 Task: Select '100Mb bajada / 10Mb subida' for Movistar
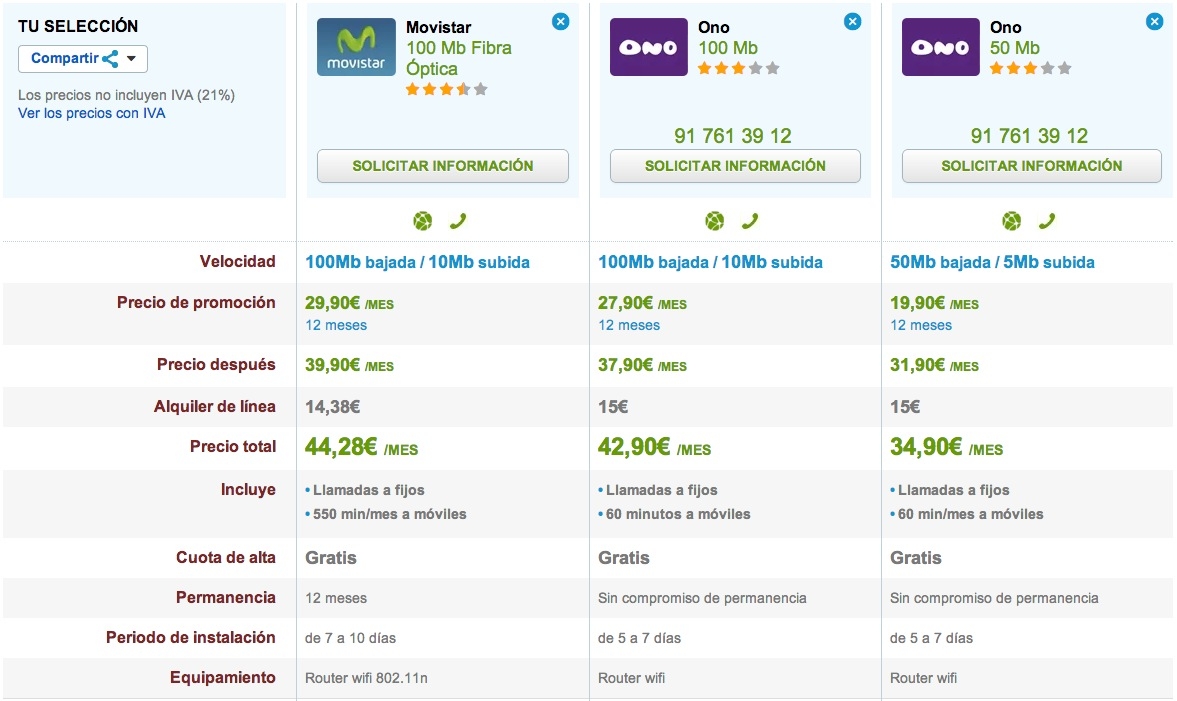click(x=417, y=262)
